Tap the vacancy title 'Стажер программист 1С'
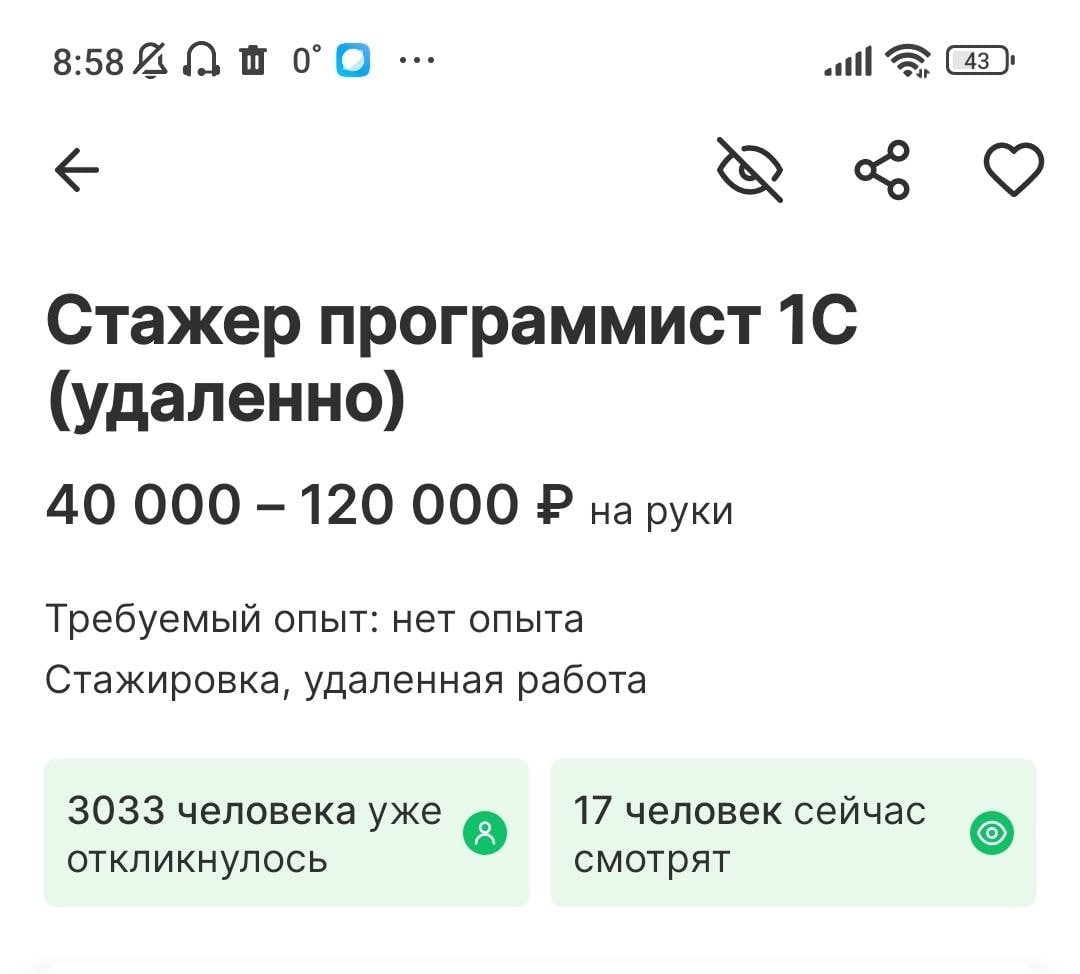 [x=451, y=322]
